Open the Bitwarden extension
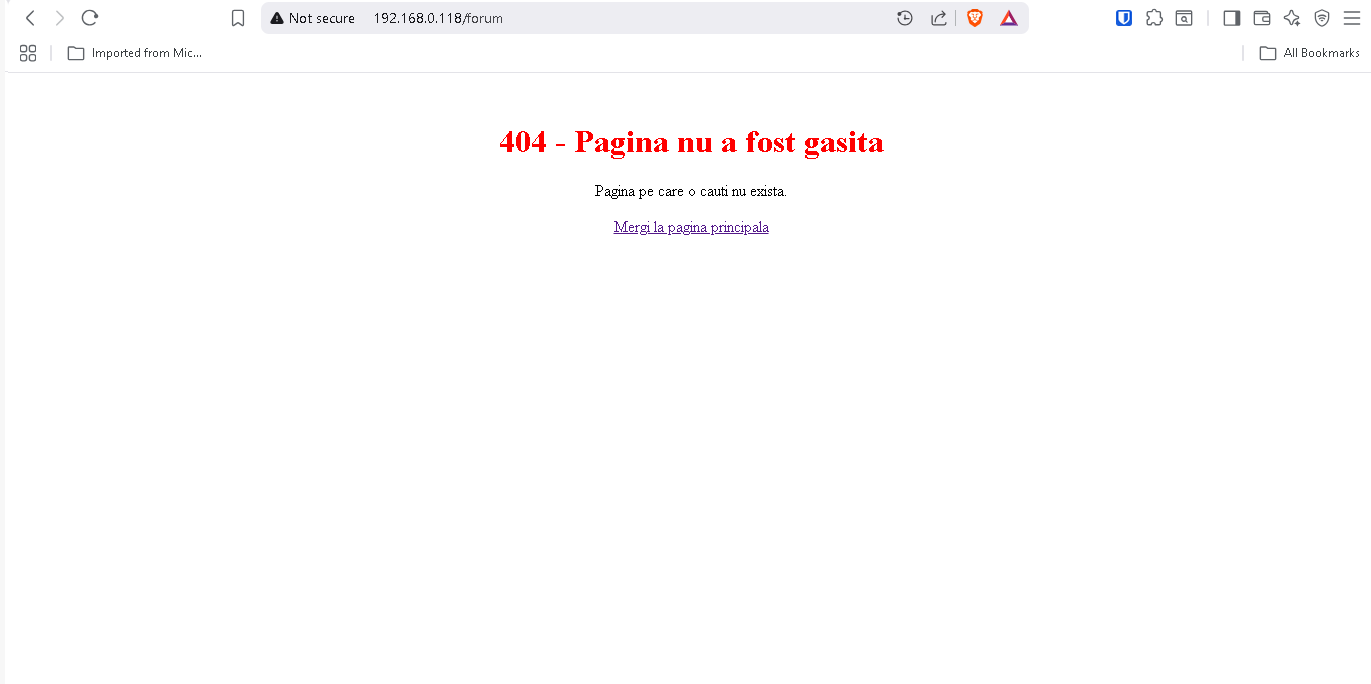 coord(1124,18)
